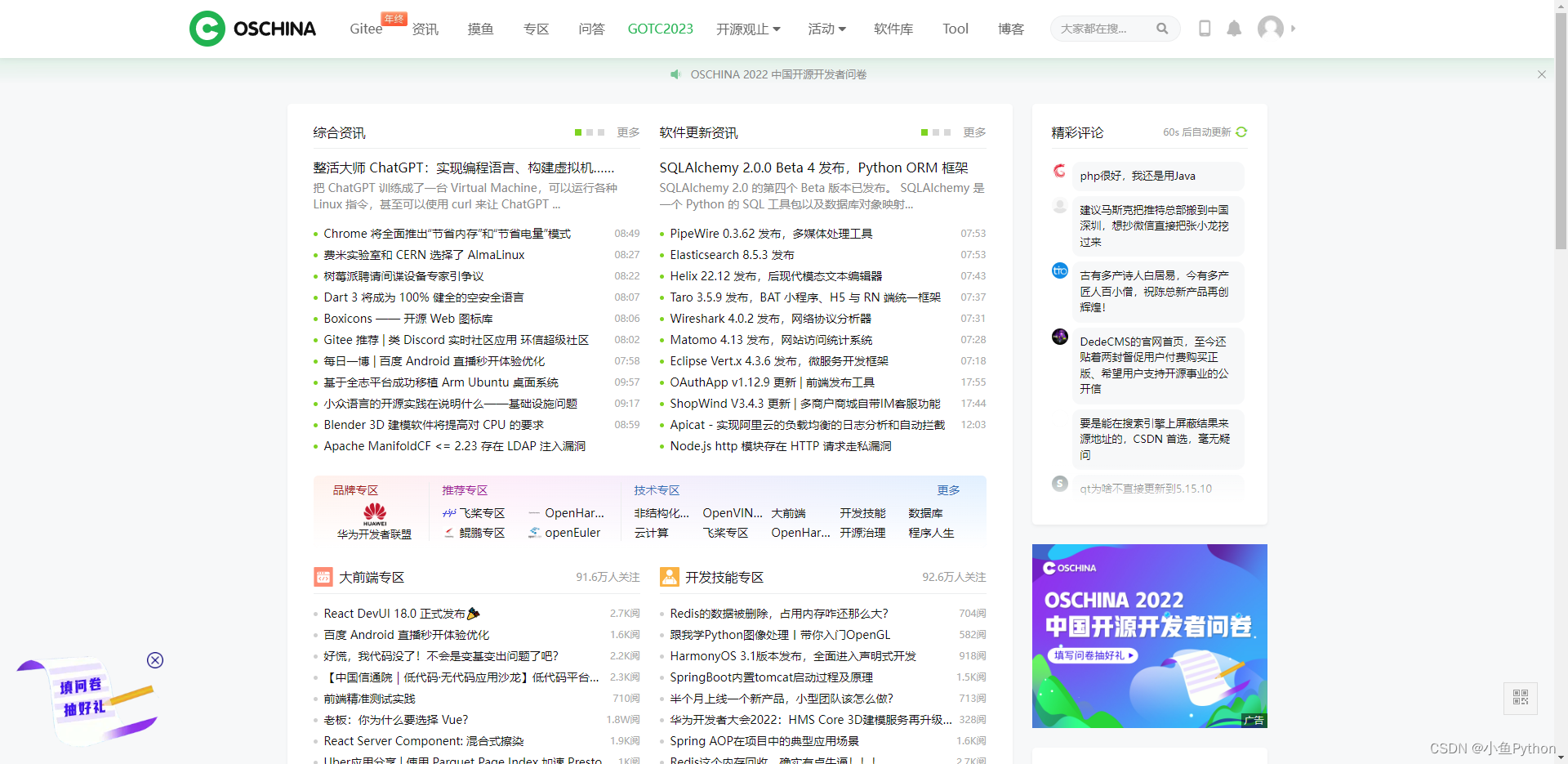Open 'React DevUI 18.0 正式发布' item
This screenshot has width=1568, height=764.
pyautogui.click(x=402, y=614)
